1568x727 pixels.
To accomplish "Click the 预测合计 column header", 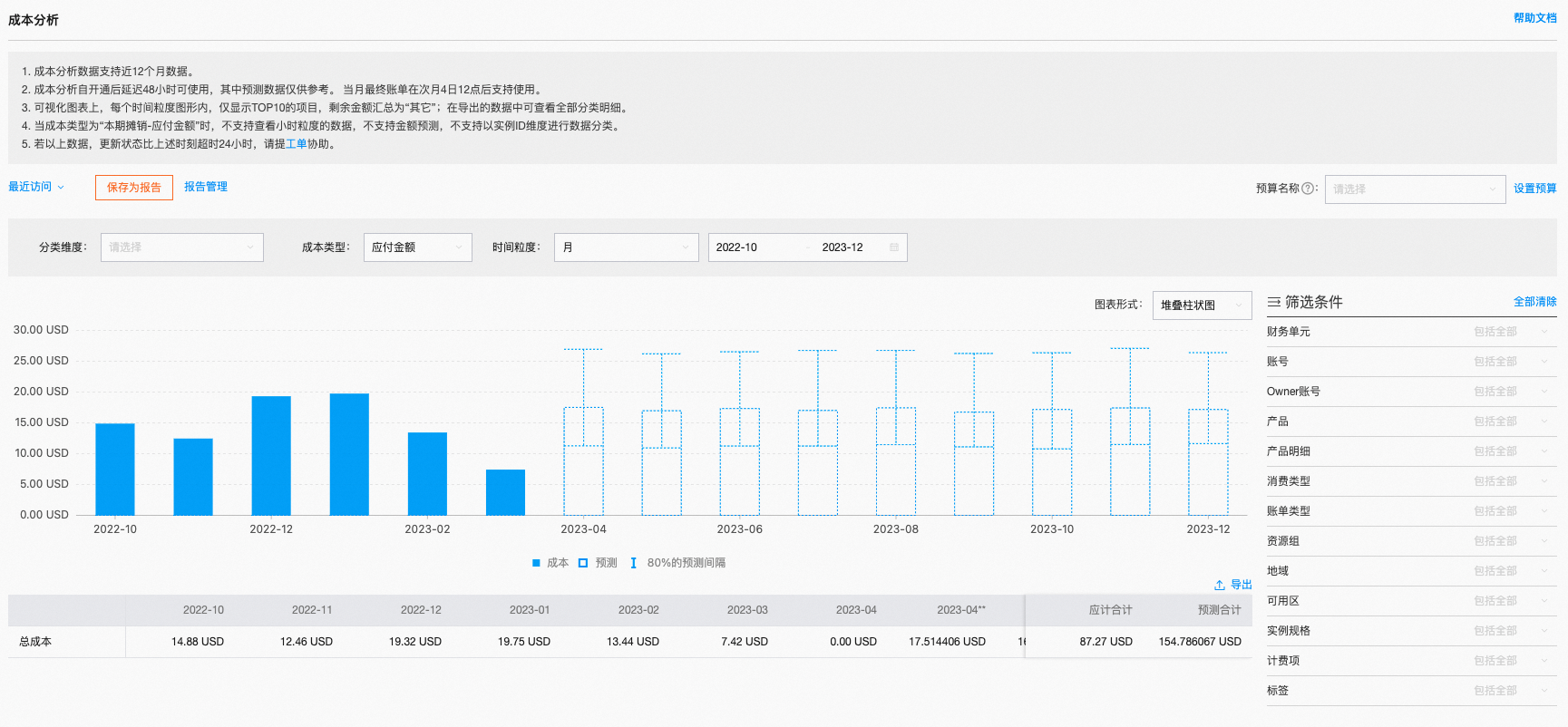I will click(1219, 610).
